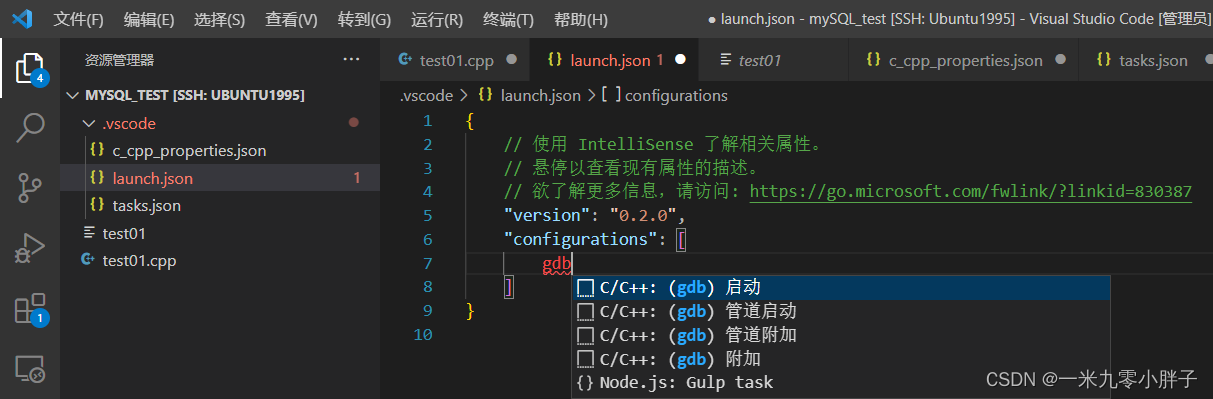Image resolution: width=1213 pixels, height=399 pixels.
Task: Open the Explorer panel more actions ellipsis
Action: 351,60
